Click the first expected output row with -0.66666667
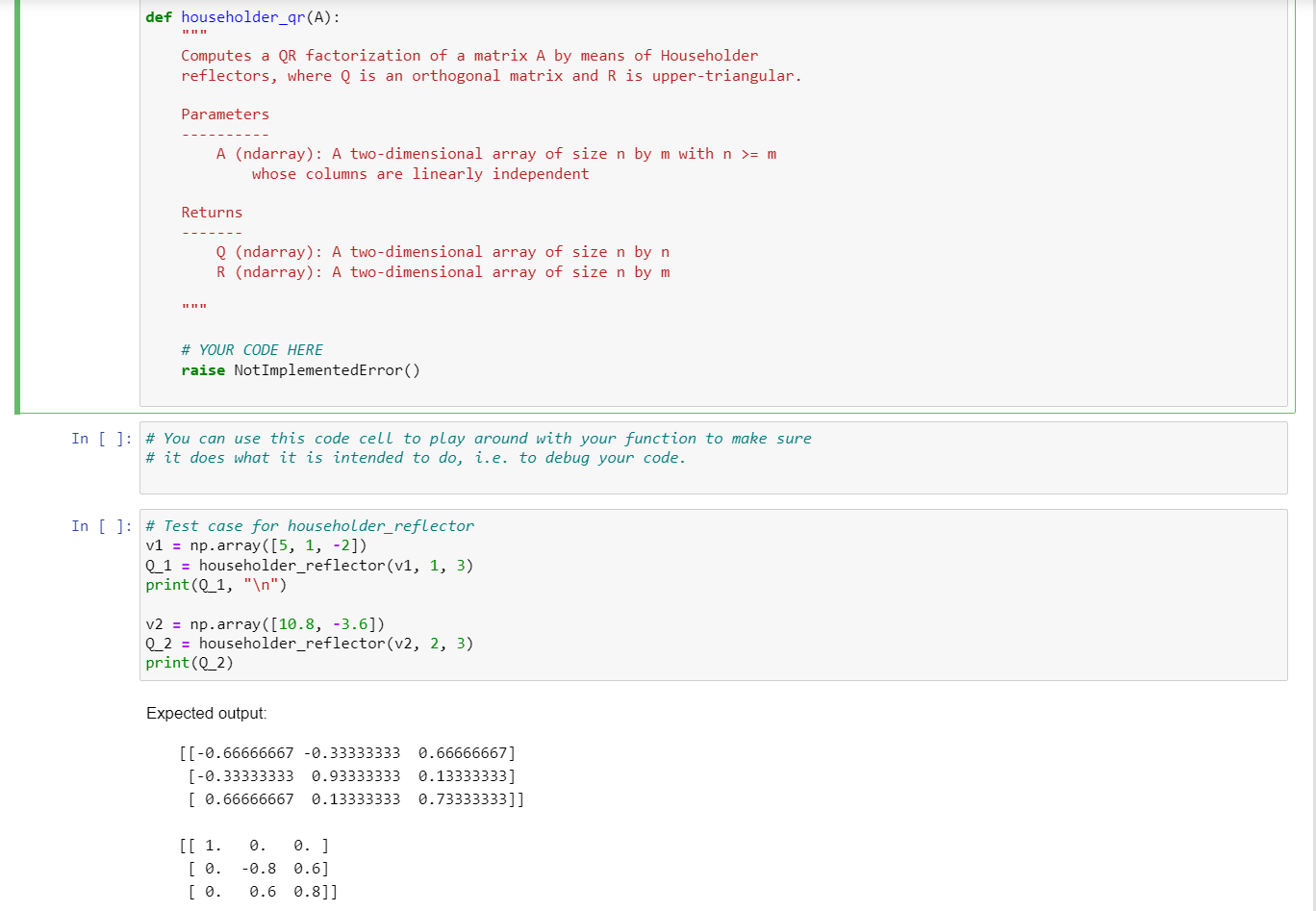This screenshot has width=1316, height=911. pyautogui.click(x=348, y=752)
